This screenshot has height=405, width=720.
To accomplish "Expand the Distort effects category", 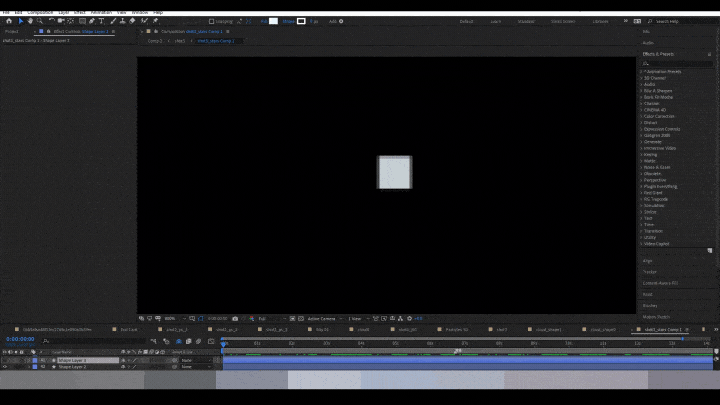I will [642, 123].
